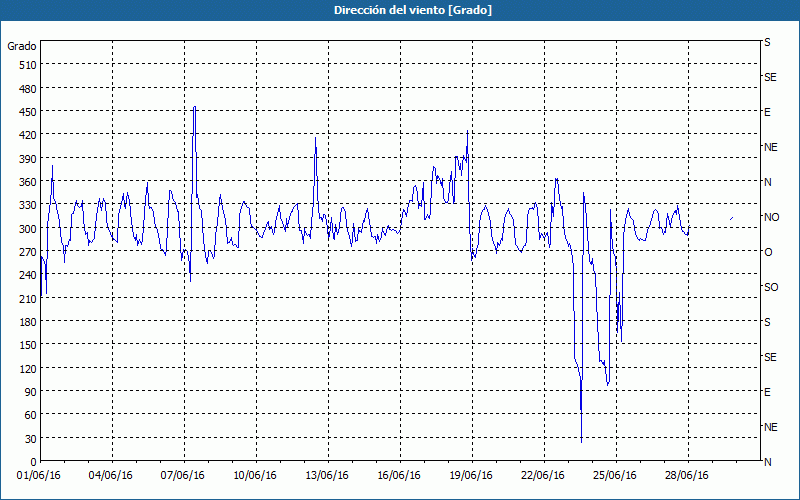
Task: Click the 28/06/16 date label
Action: [687, 476]
